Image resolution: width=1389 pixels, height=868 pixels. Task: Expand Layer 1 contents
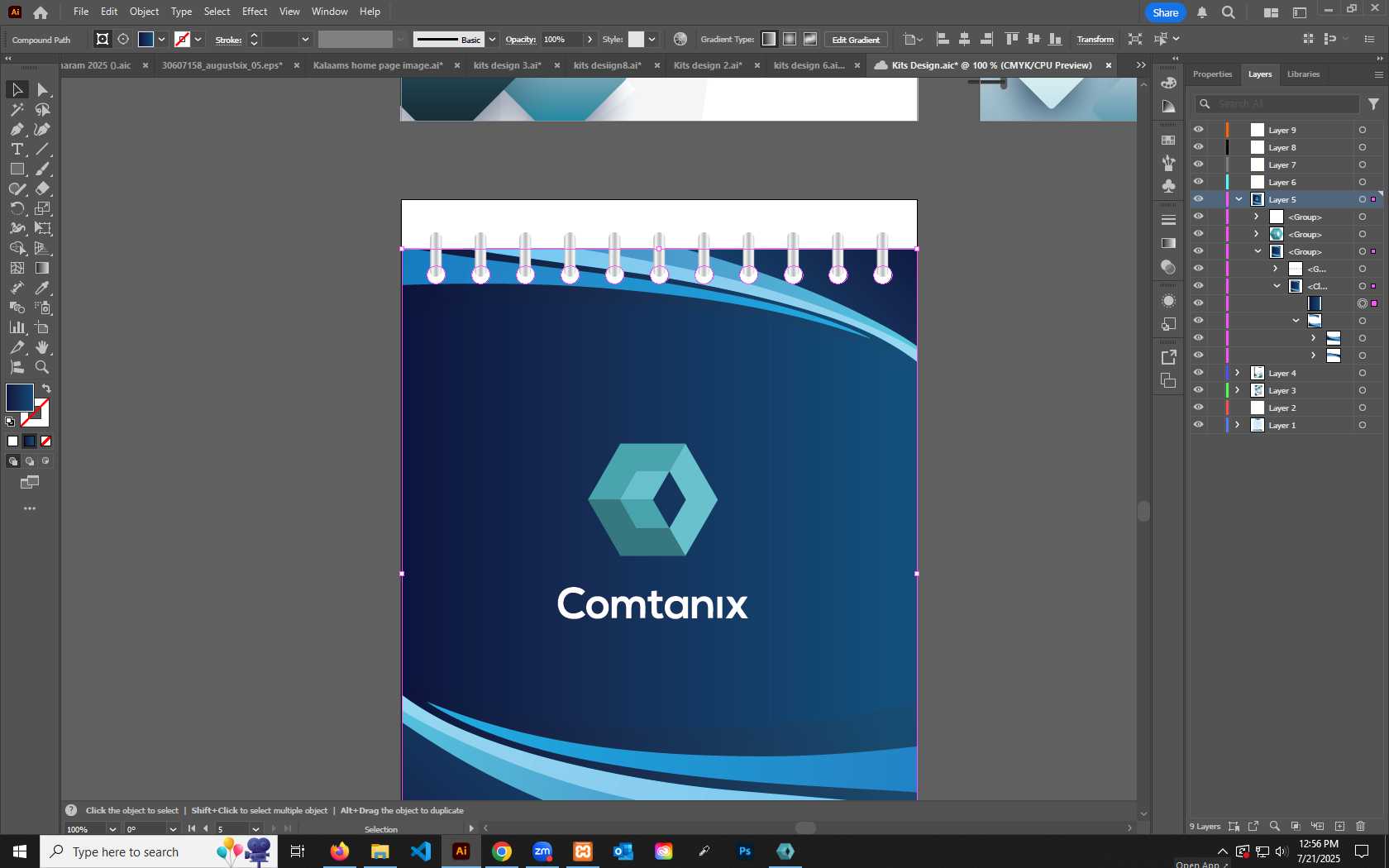pyautogui.click(x=1238, y=425)
